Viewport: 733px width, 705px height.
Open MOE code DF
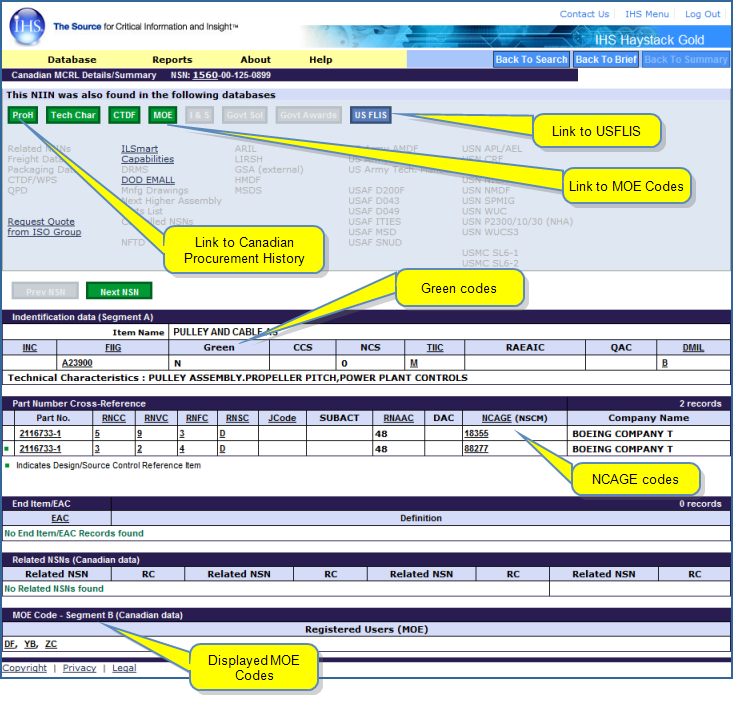(x=9, y=644)
